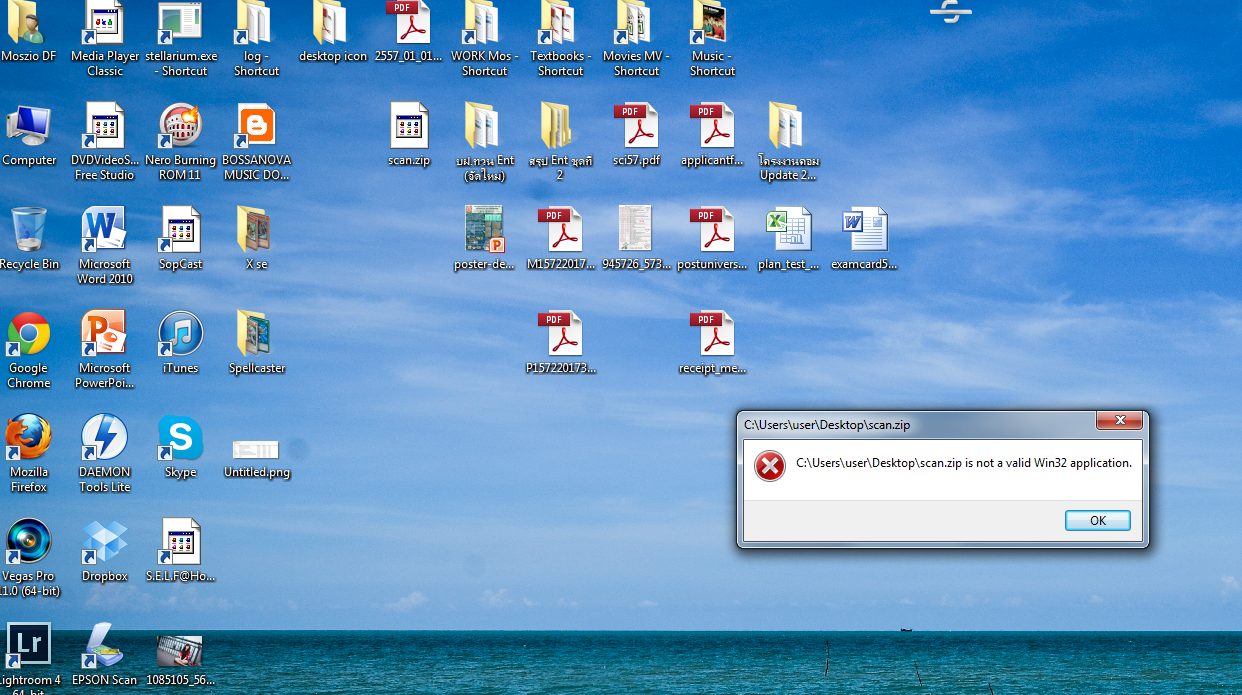
Task: Select the 2557_01_01 PDF file
Action: (409, 24)
